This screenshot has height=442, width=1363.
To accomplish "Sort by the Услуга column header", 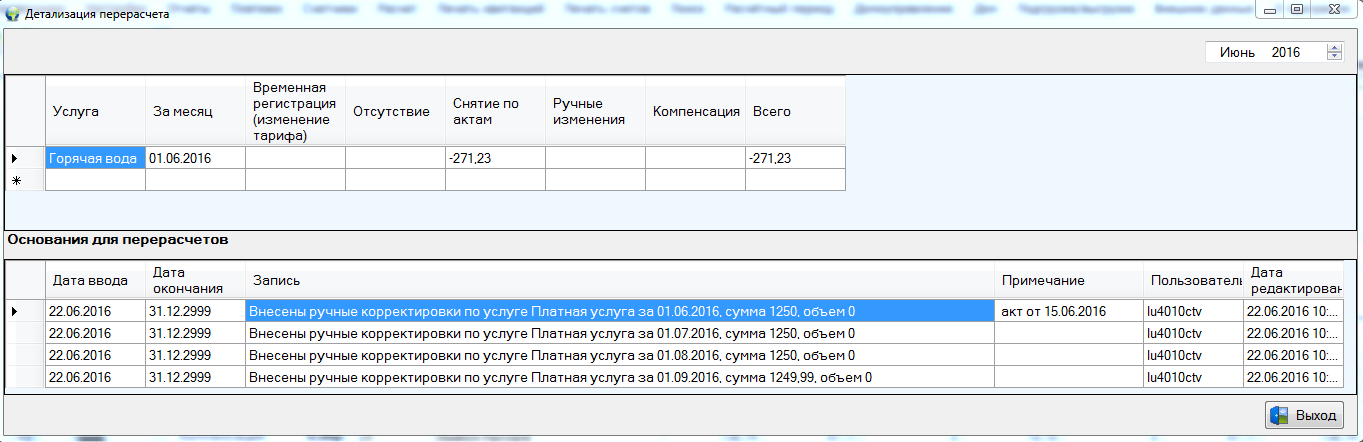I will pos(95,112).
